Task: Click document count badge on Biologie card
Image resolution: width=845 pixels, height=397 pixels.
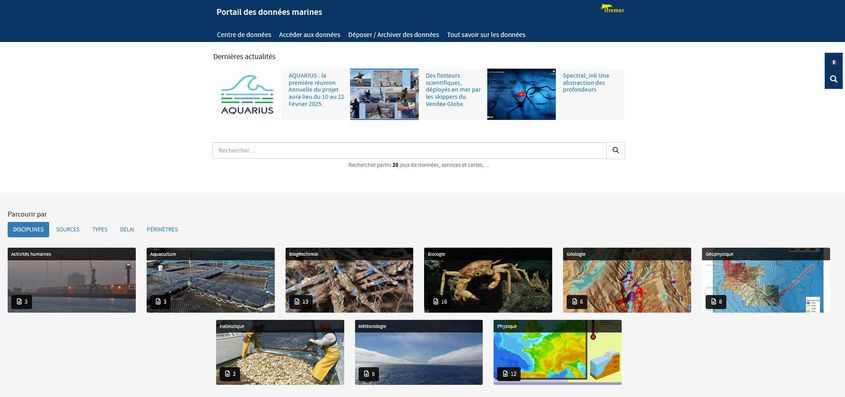Action: pyautogui.click(x=439, y=302)
